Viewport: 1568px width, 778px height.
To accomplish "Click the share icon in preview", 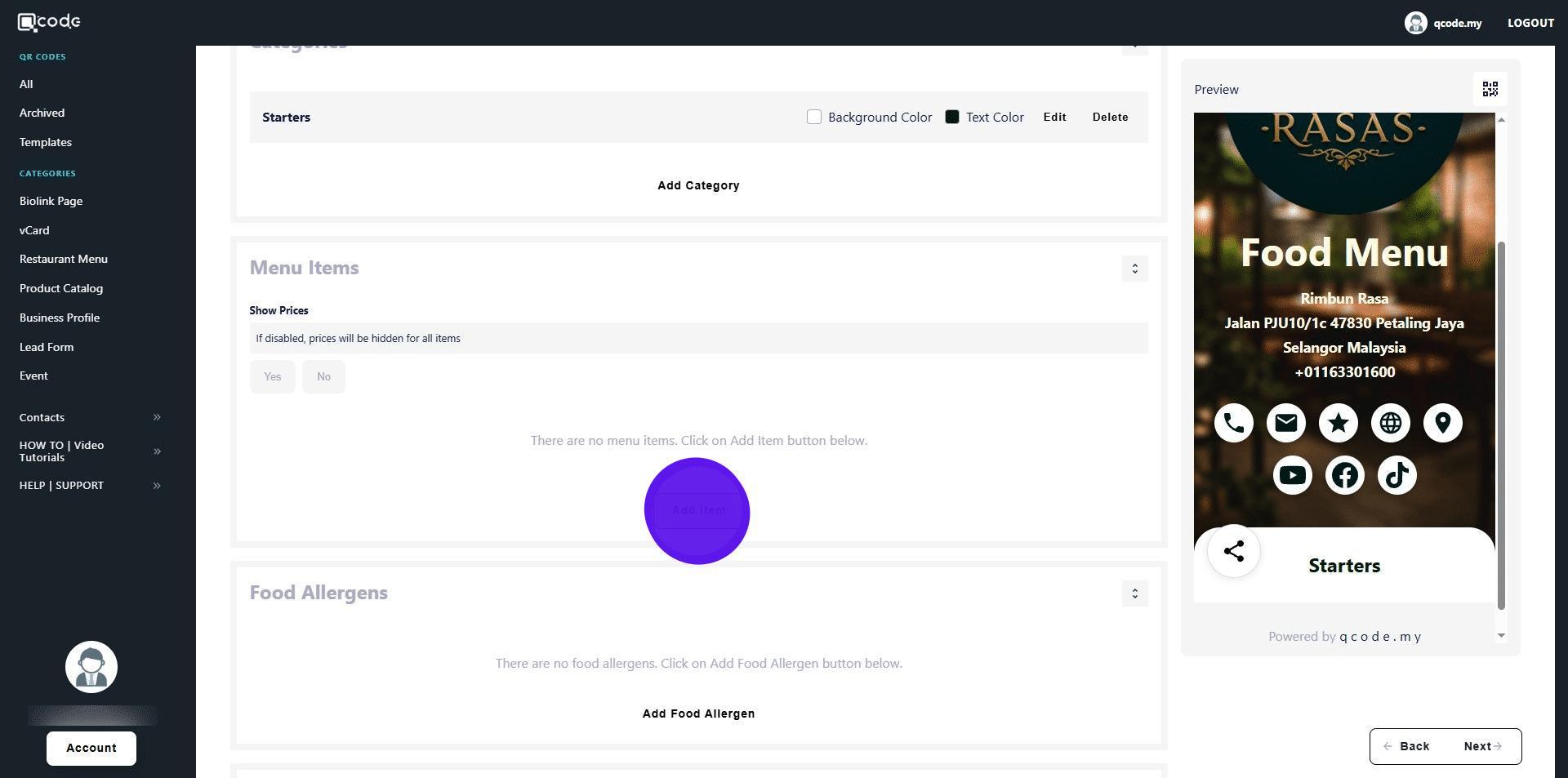I will pos(1233,551).
